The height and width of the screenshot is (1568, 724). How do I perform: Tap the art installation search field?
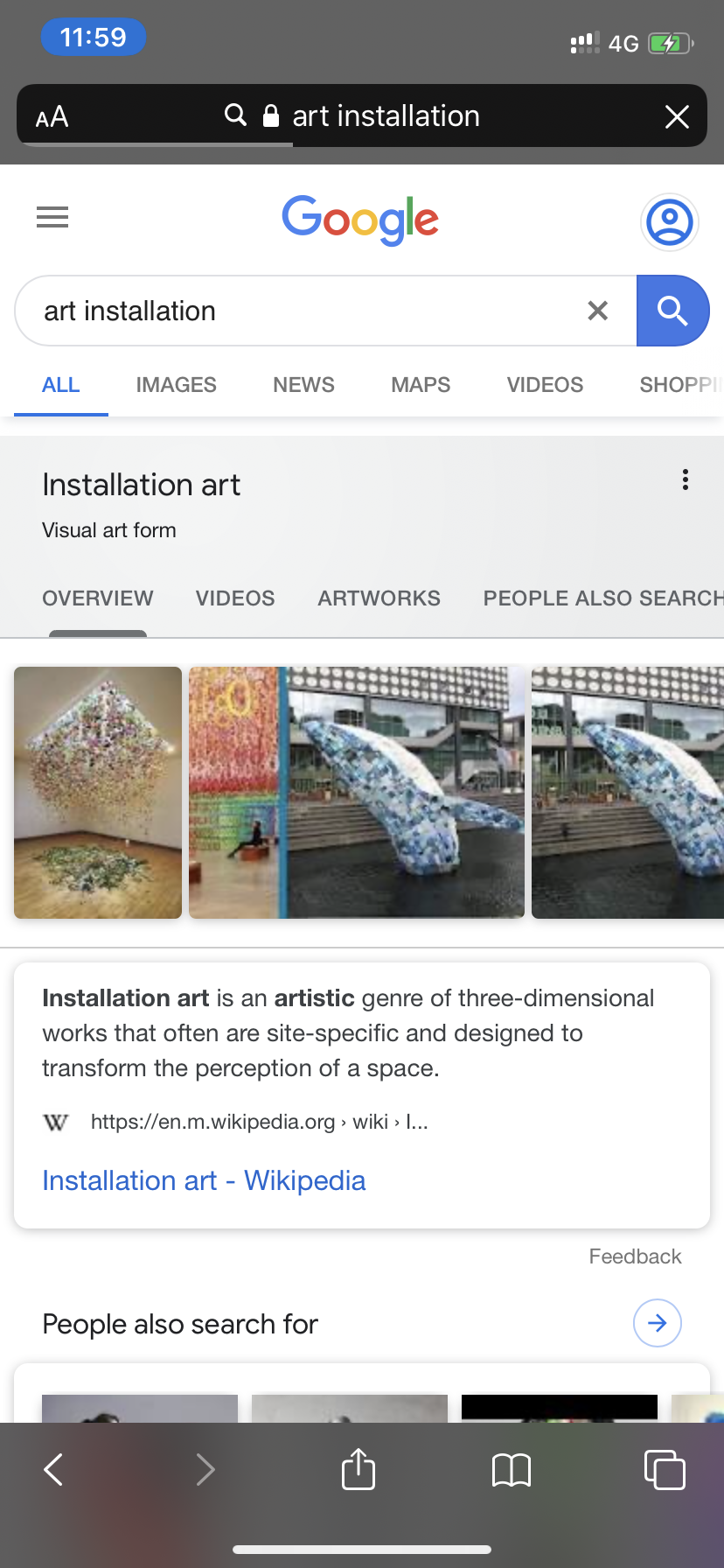pyautogui.click(x=297, y=311)
